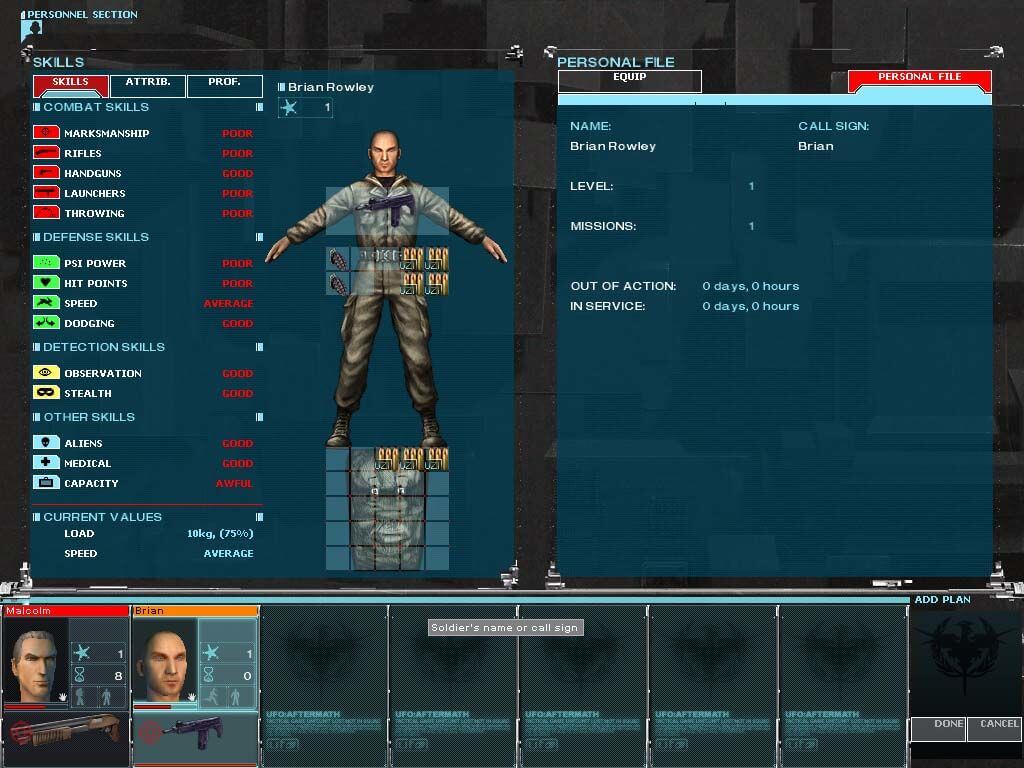Select first Uzi ammo clip in backpack
This screenshot has width=1024, height=768.
[x=387, y=459]
